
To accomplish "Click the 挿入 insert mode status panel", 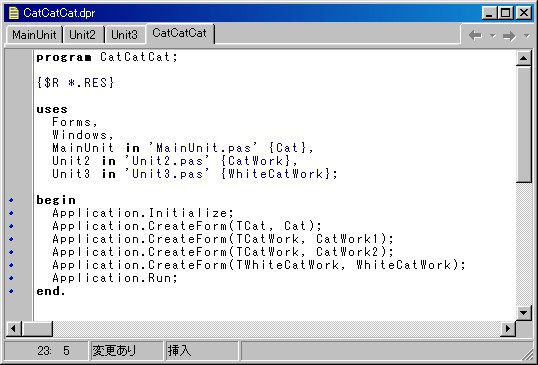I will (202, 351).
